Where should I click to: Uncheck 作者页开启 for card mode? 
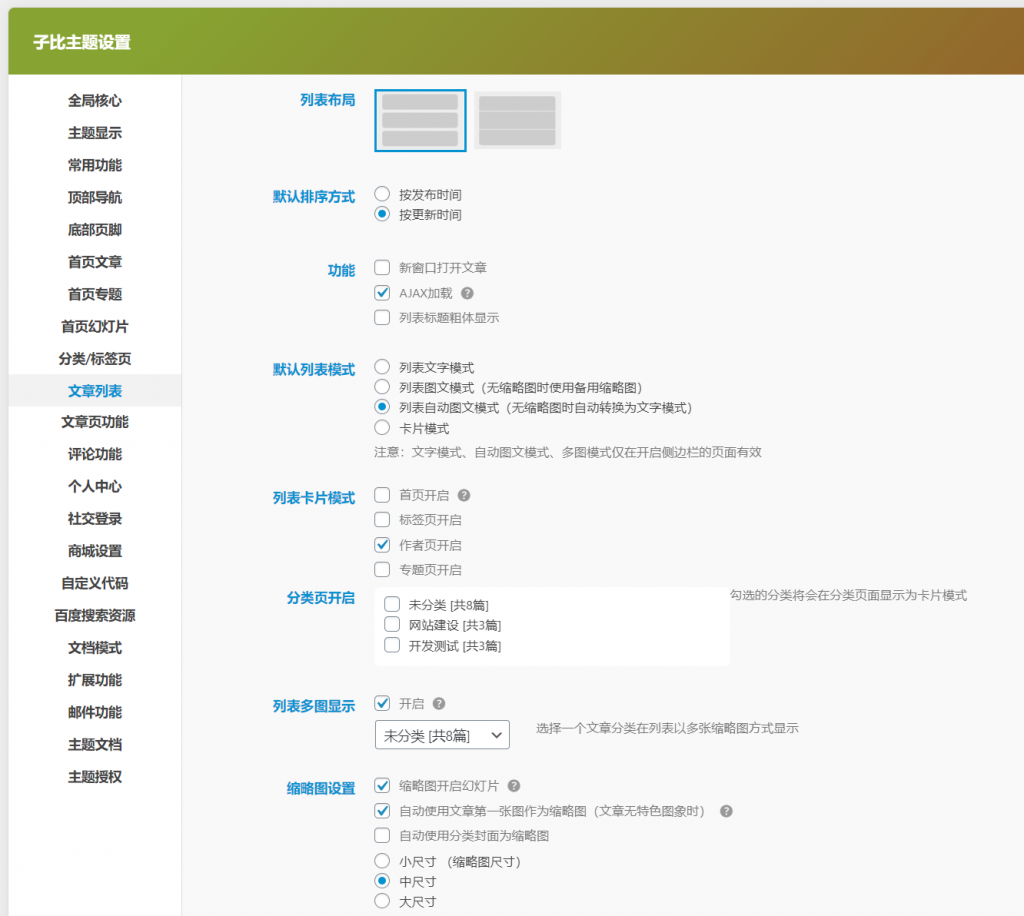click(382, 545)
